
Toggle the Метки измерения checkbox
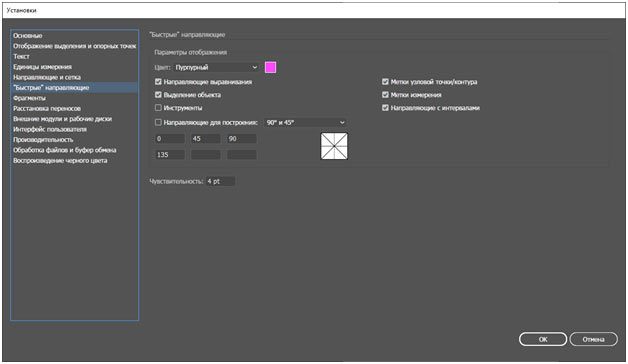385,95
